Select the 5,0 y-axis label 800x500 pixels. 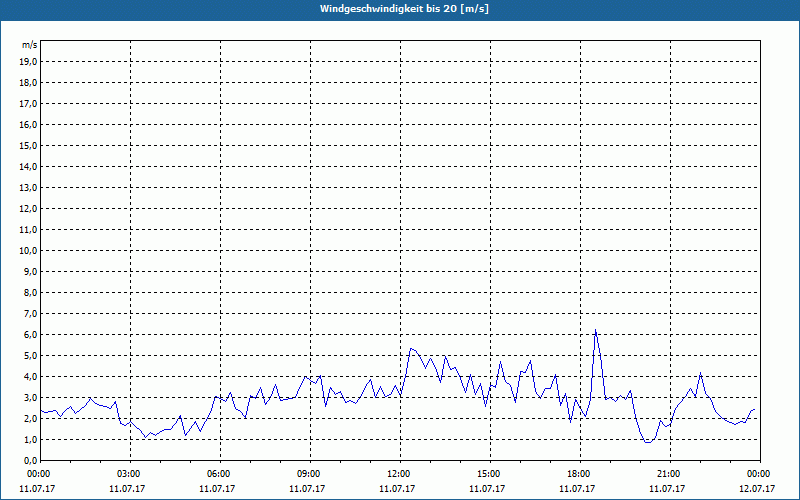click(x=31, y=356)
